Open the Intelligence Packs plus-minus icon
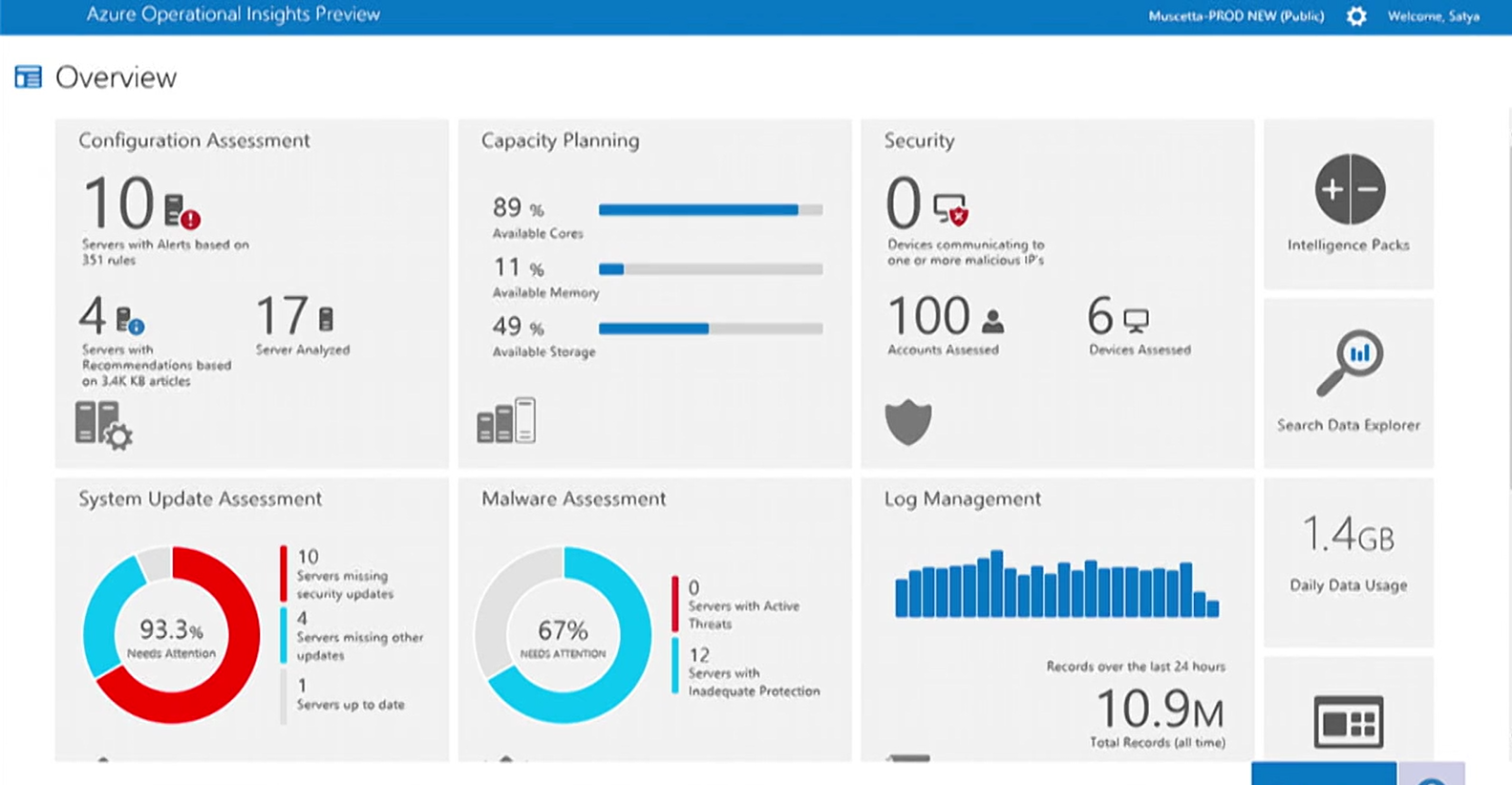 (x=1350, y=189)
